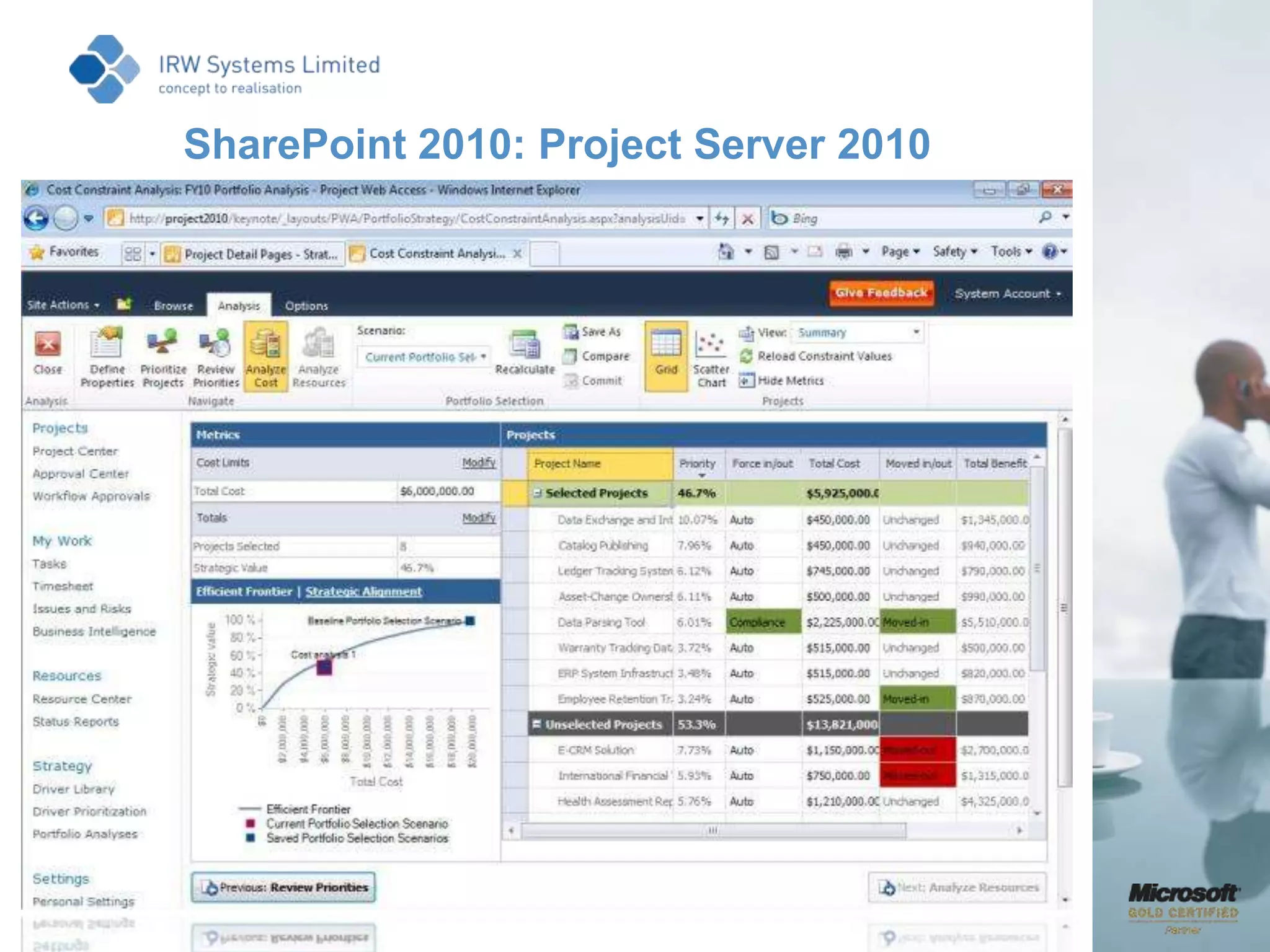Select the Cost Constraint Analysis browser tab
Viewport: 1270px width, 952px height.
click(438, 253)
